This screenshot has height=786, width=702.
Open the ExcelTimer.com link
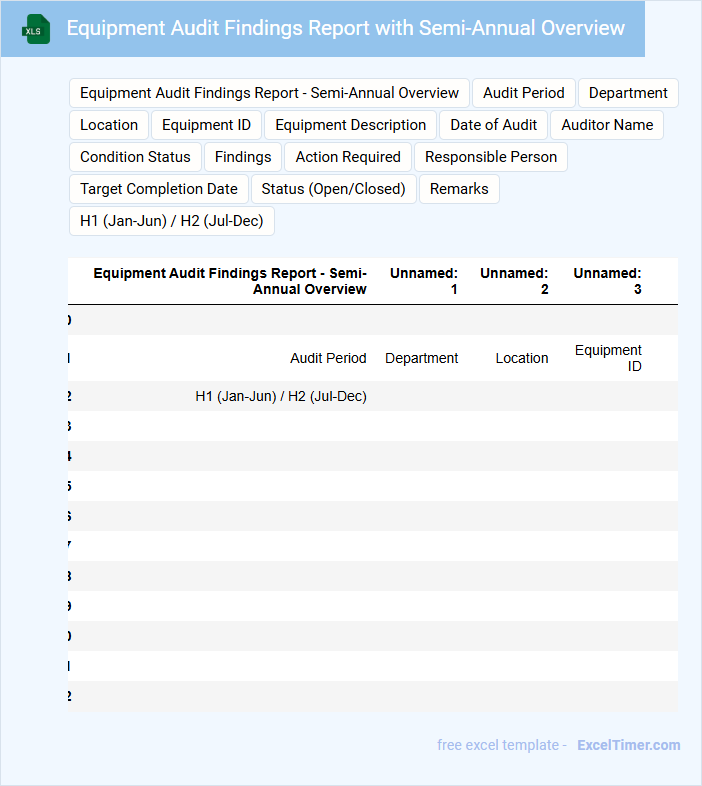click(628, 745)
